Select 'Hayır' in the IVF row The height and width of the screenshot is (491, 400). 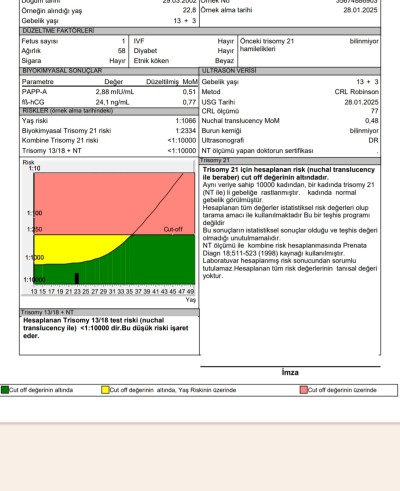click(x=226, y=41)
